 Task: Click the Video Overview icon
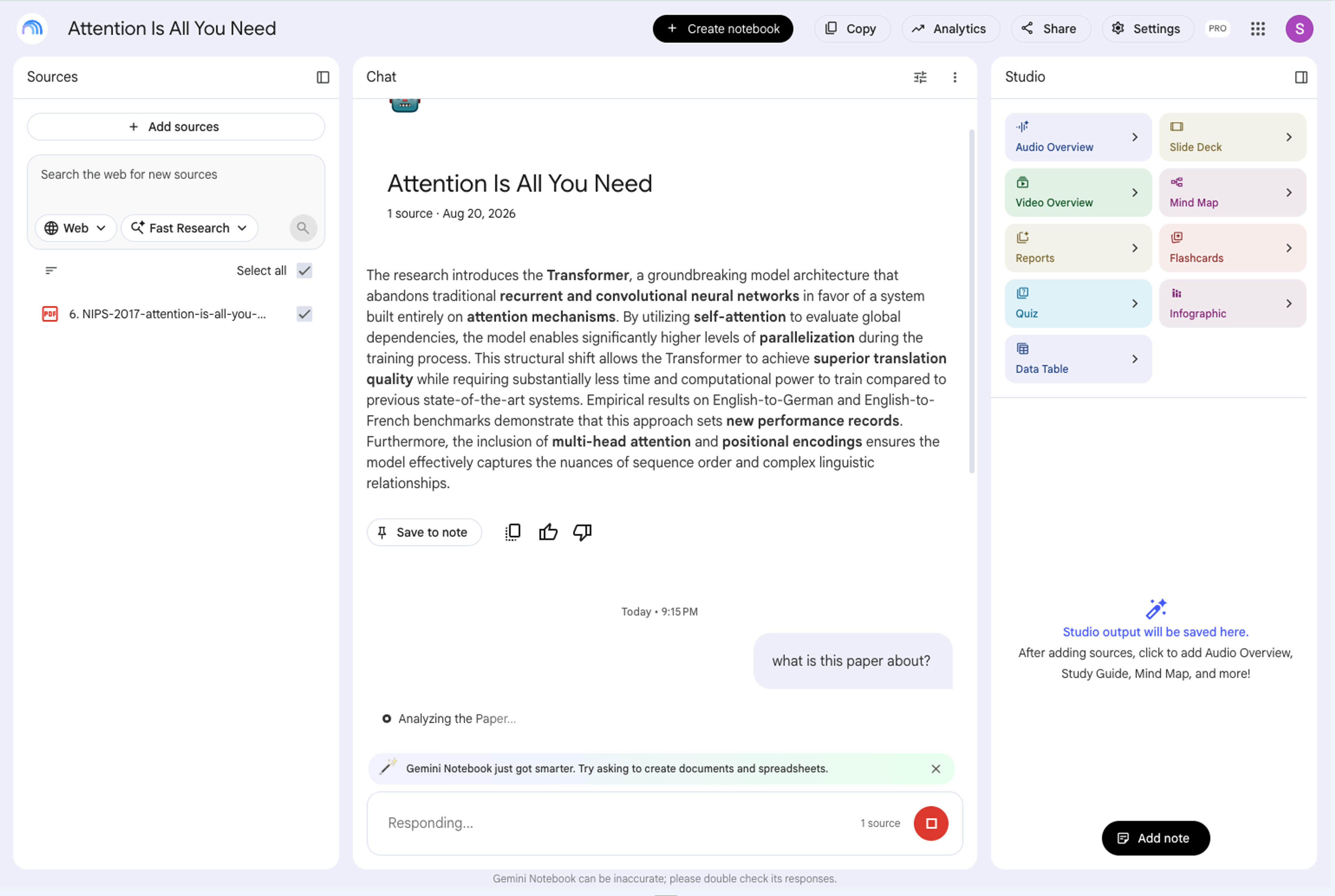[x=1022, y=182]
